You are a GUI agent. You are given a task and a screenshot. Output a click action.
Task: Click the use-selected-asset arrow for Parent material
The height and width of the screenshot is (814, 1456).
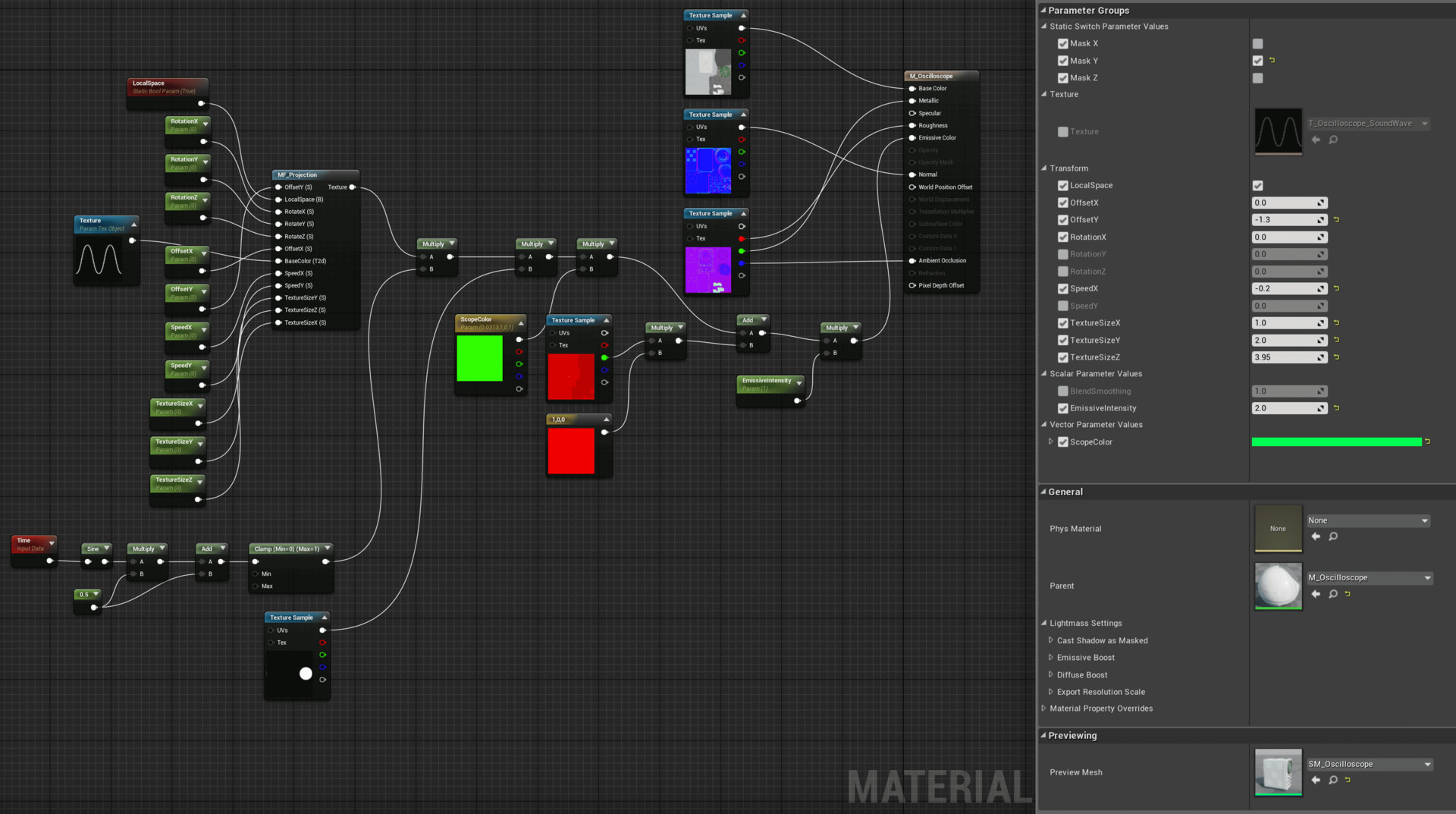click(x=1316, y=594)
